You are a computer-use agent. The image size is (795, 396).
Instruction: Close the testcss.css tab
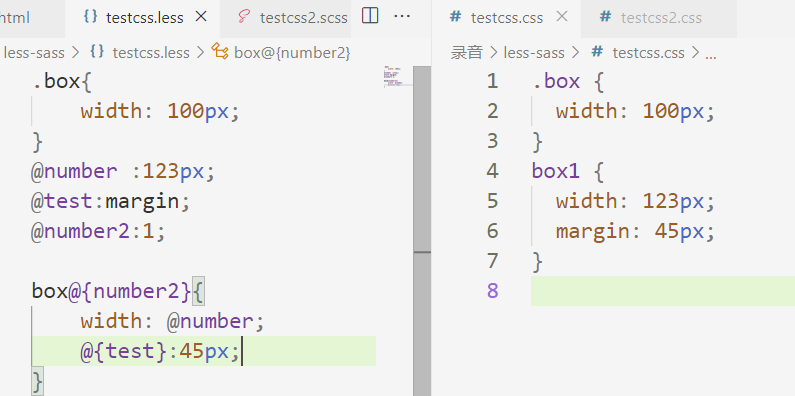tap(562, 17)
